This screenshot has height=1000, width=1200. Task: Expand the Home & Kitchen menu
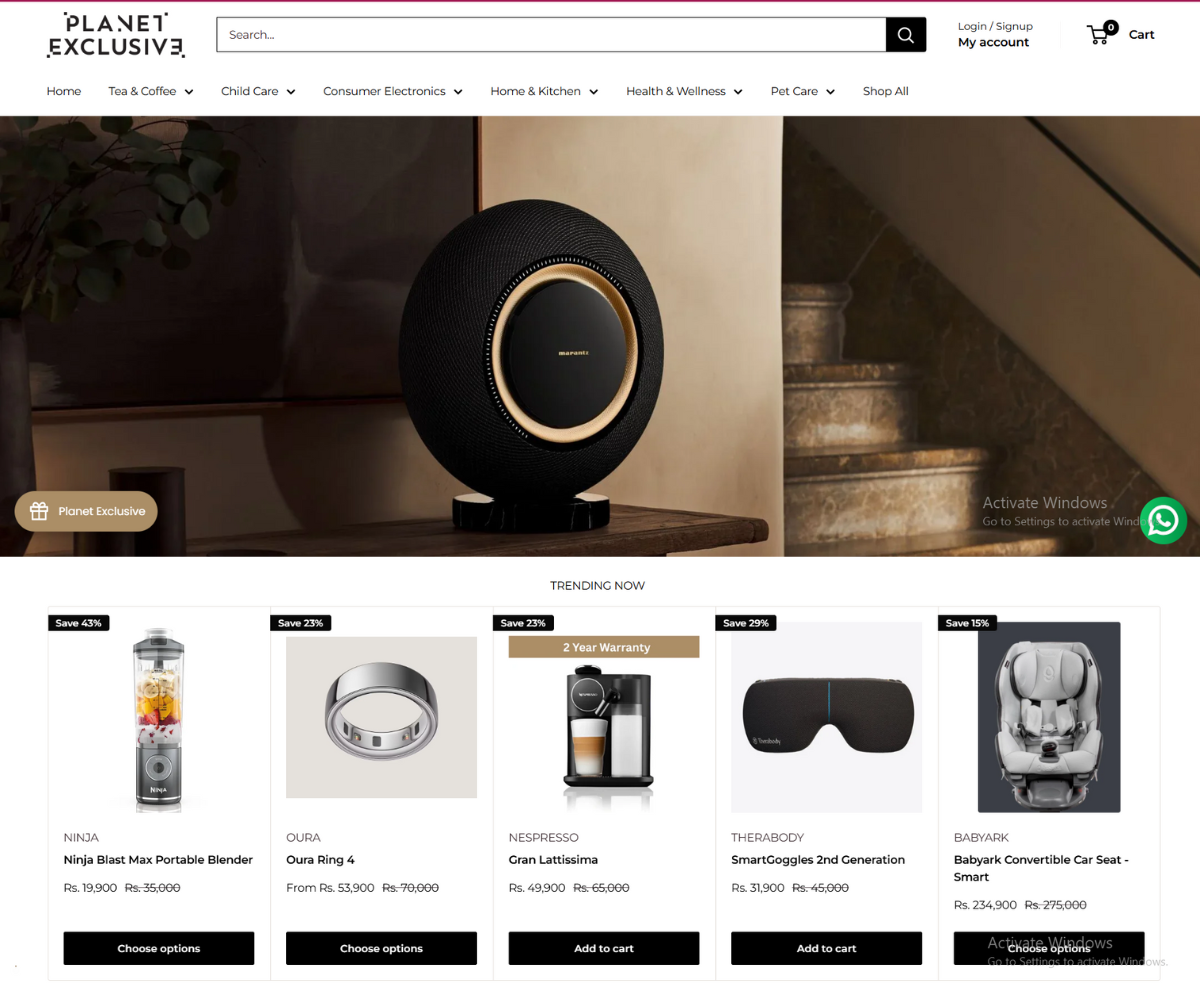544,91
